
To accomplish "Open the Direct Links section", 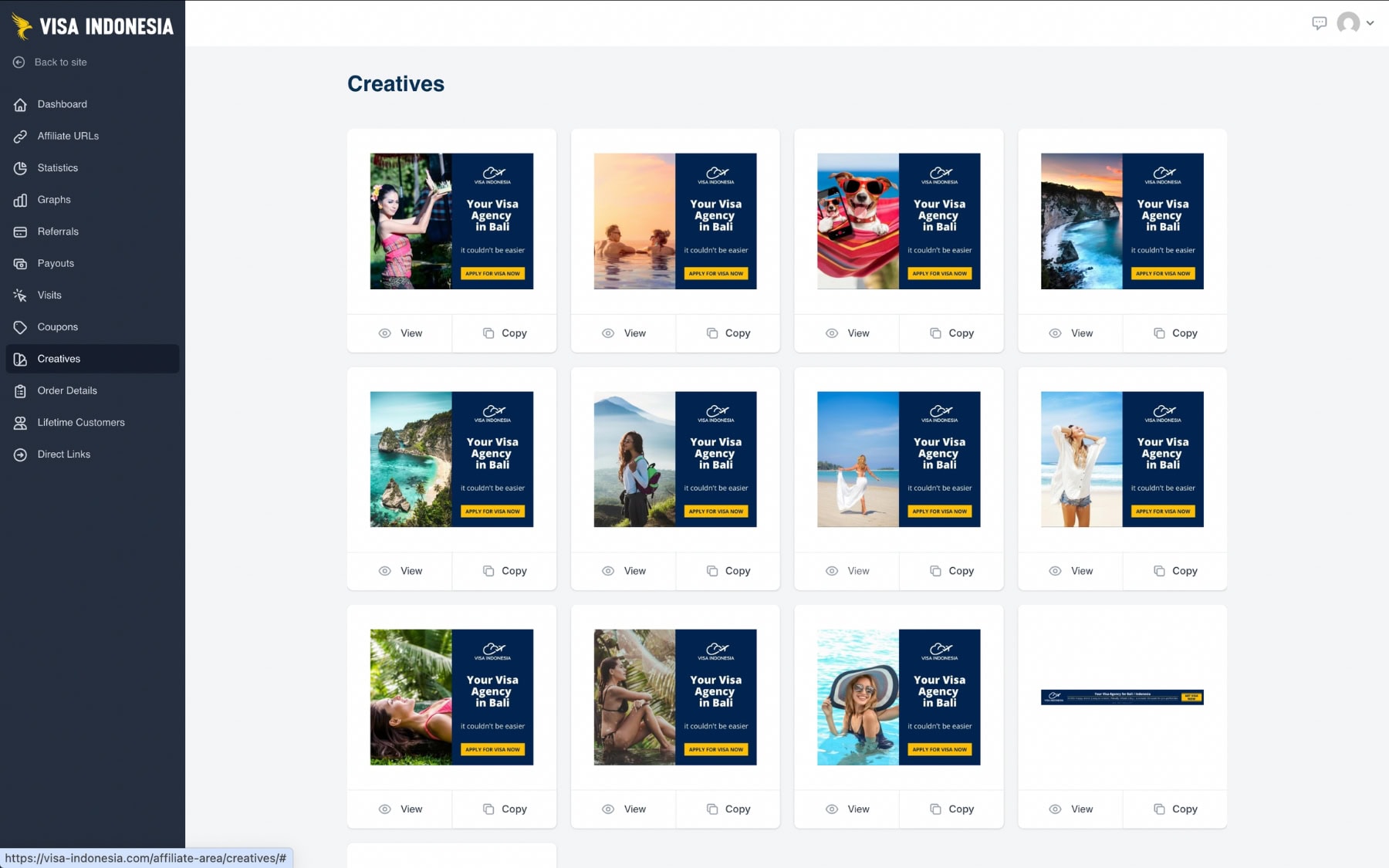I will 66,454.
